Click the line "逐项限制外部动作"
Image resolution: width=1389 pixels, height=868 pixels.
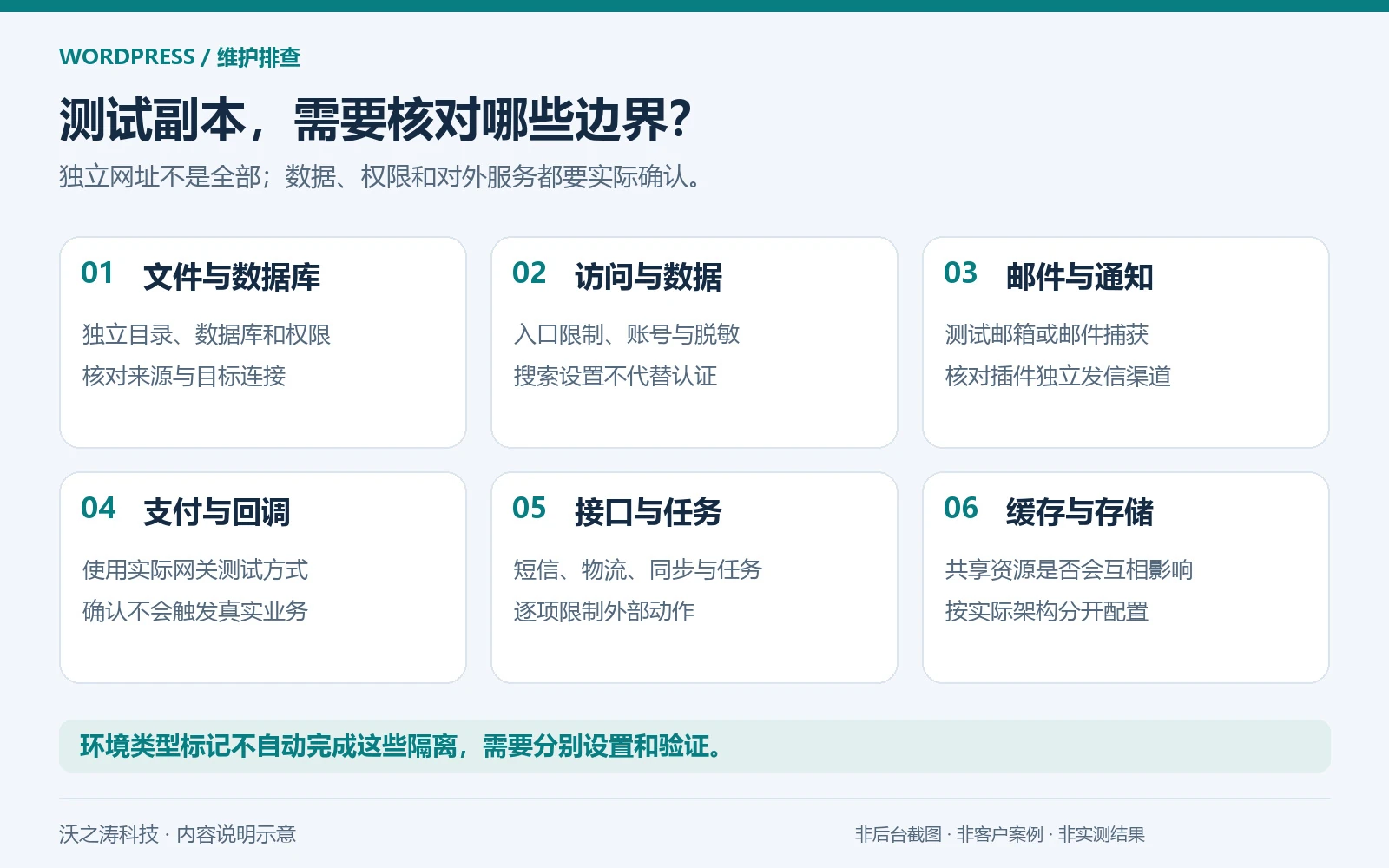pyautogui.click(x=604, y=611)
